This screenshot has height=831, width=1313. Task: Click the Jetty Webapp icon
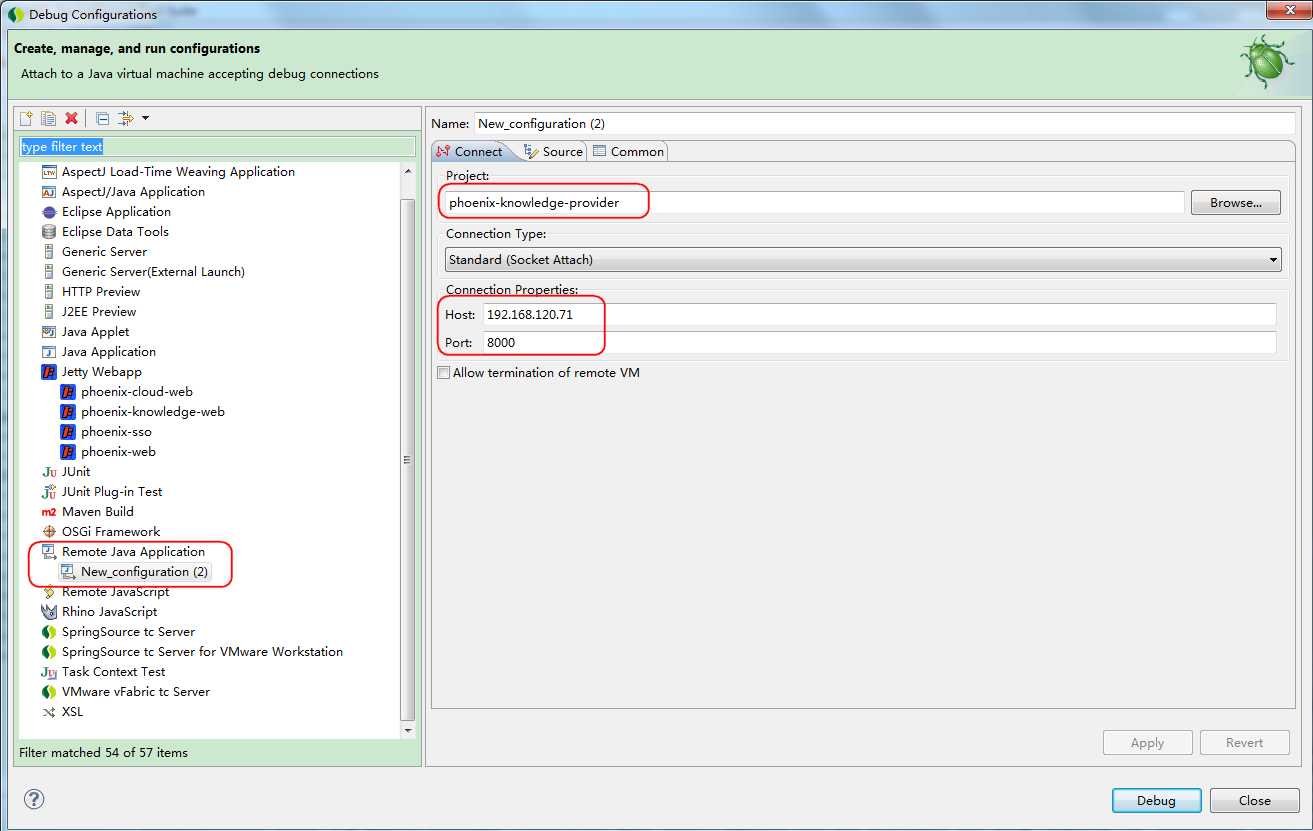[49, 372]
